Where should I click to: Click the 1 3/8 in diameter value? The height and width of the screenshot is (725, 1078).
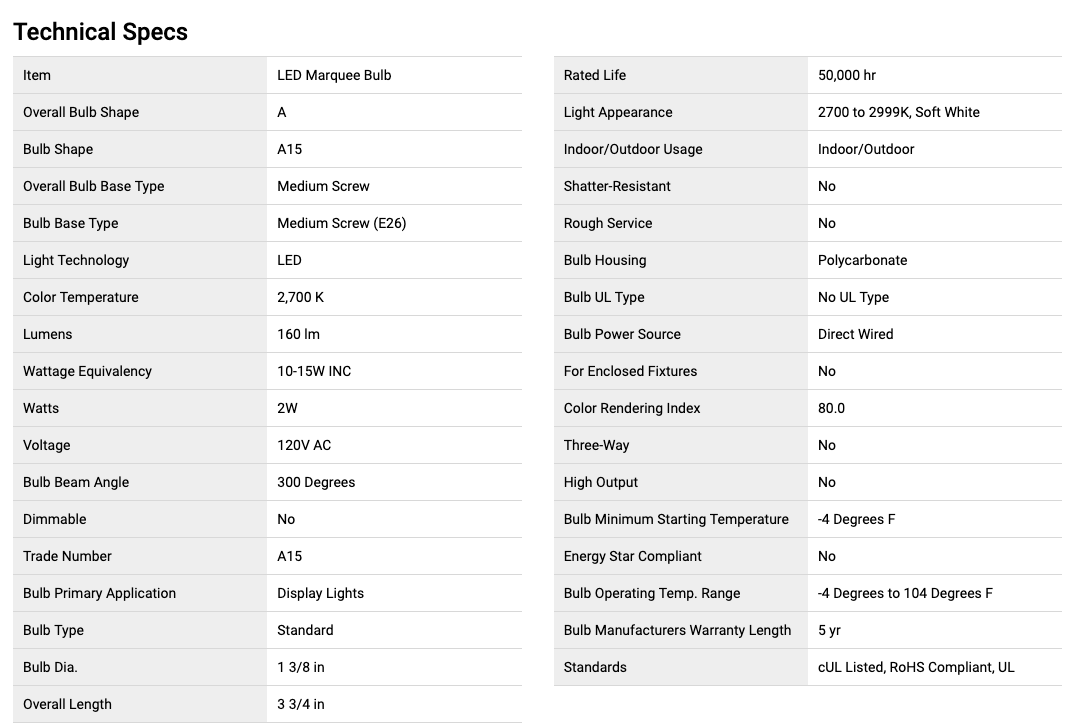coord(300,667)
